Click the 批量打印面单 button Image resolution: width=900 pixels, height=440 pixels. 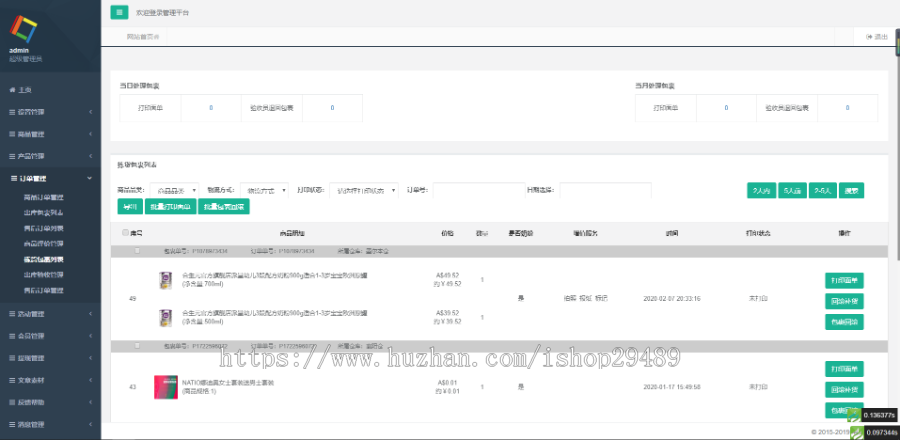point(170,207)
